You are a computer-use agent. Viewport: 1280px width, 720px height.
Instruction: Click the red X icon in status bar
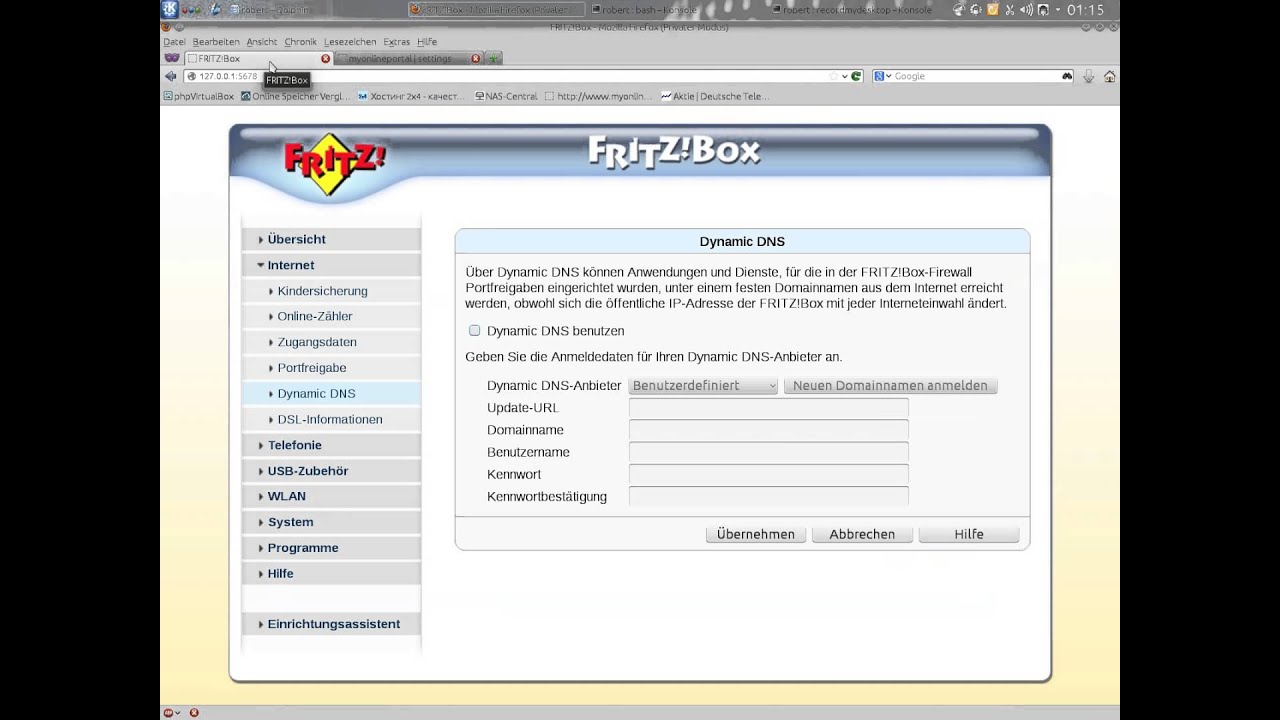(194, 713)
